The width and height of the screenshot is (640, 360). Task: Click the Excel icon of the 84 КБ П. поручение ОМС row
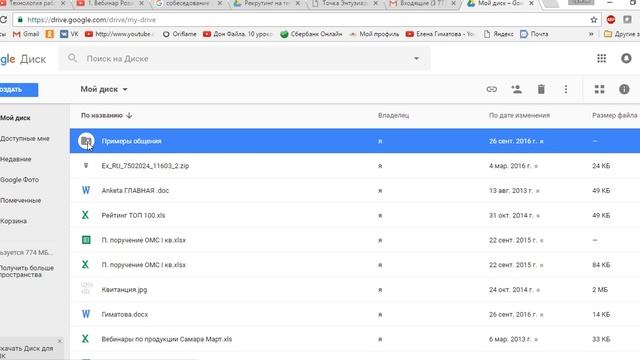click(85, 265)
